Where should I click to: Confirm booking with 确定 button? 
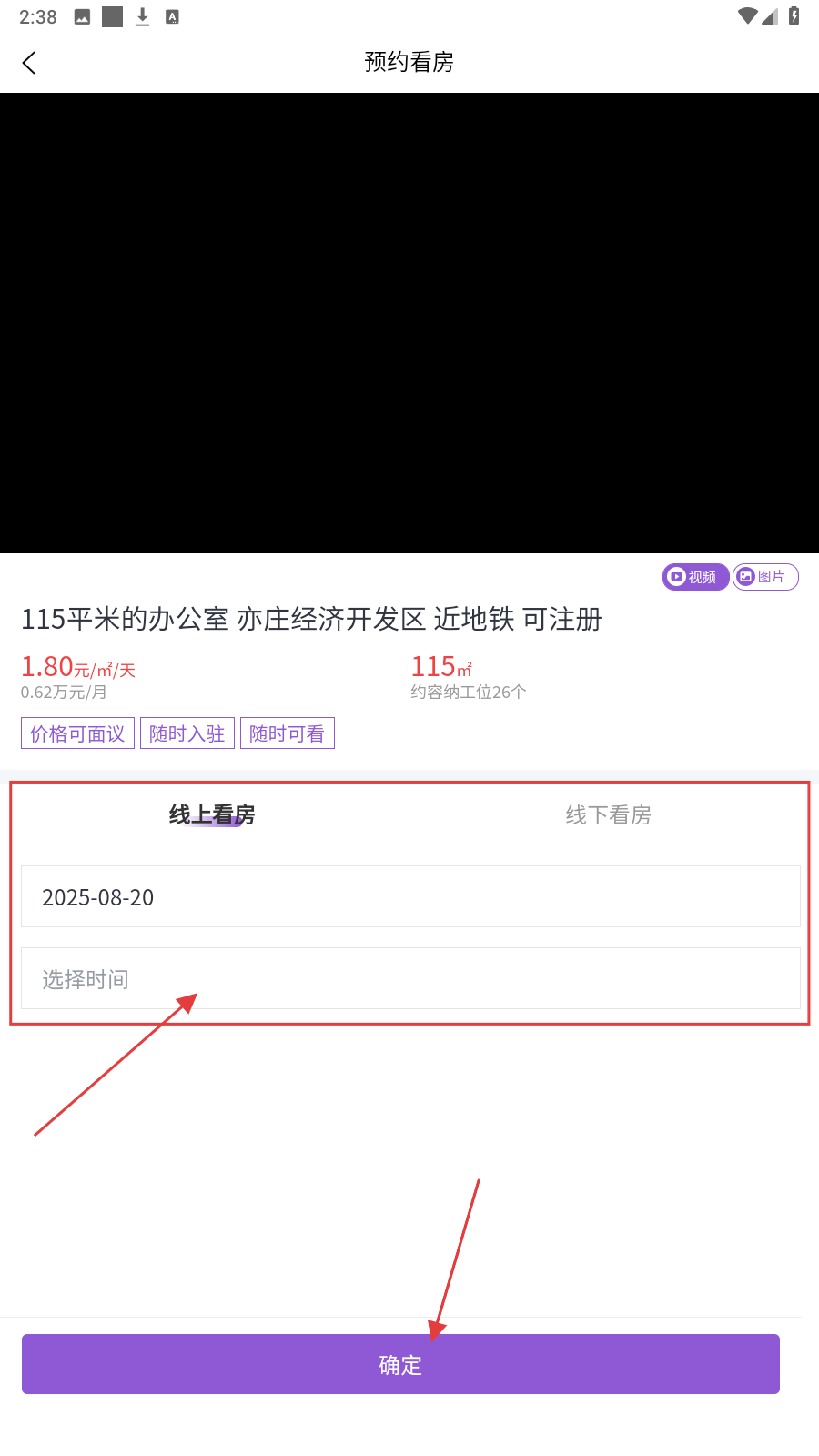(400, 1364)
